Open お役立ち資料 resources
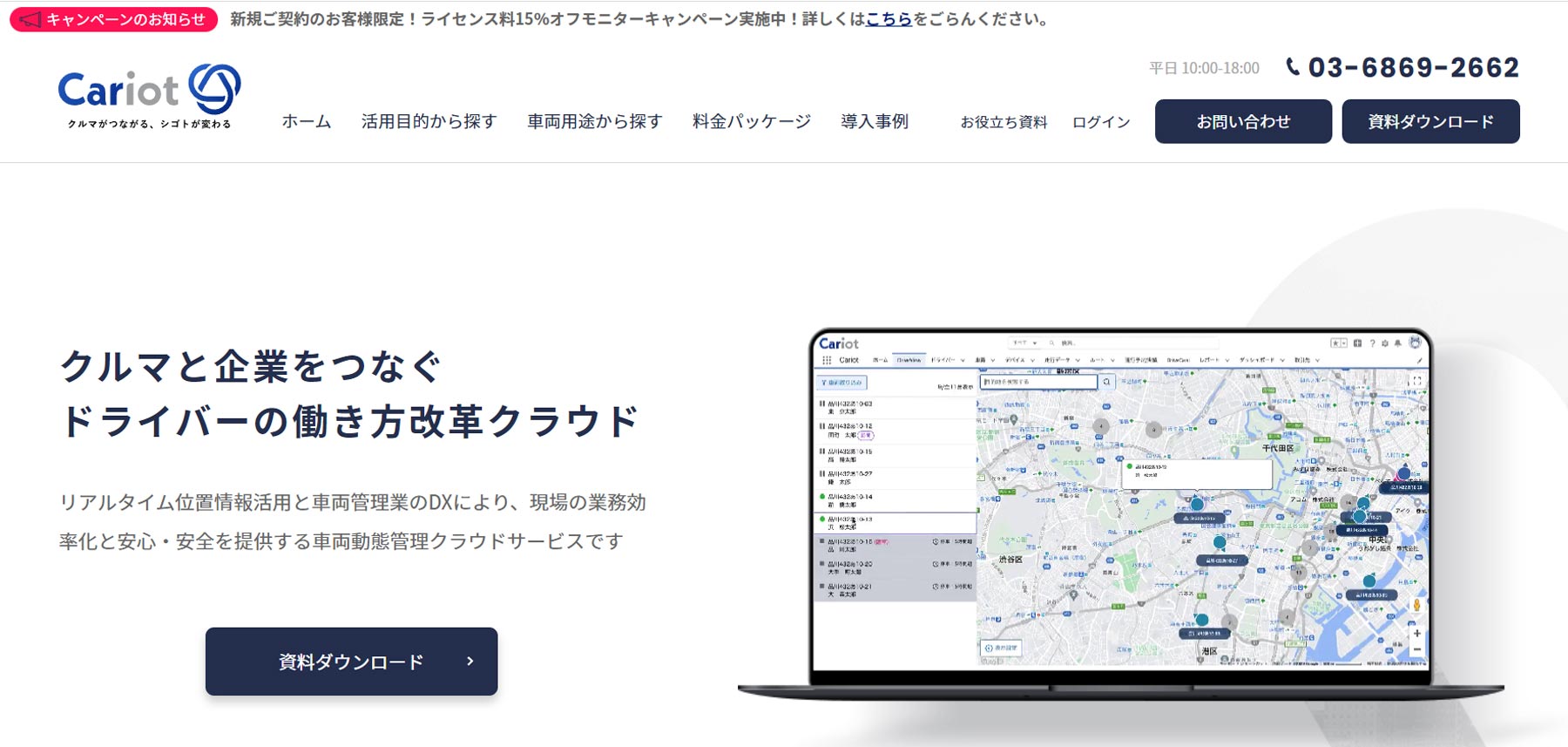This screenshot has height=747, width=1568. pyautogui.click(x=1004, y=122)
